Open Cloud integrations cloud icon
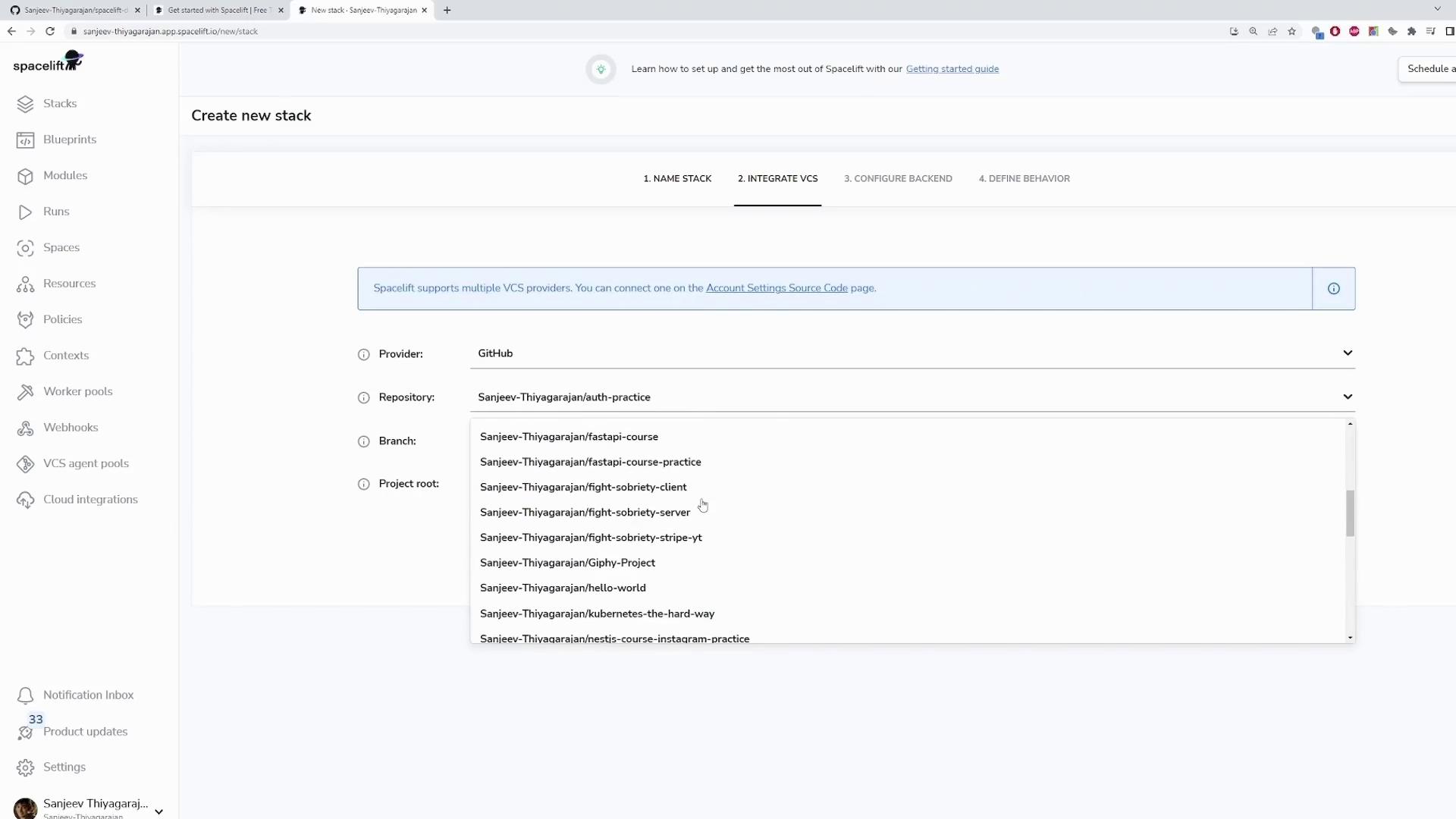 [x=25, y=500]
